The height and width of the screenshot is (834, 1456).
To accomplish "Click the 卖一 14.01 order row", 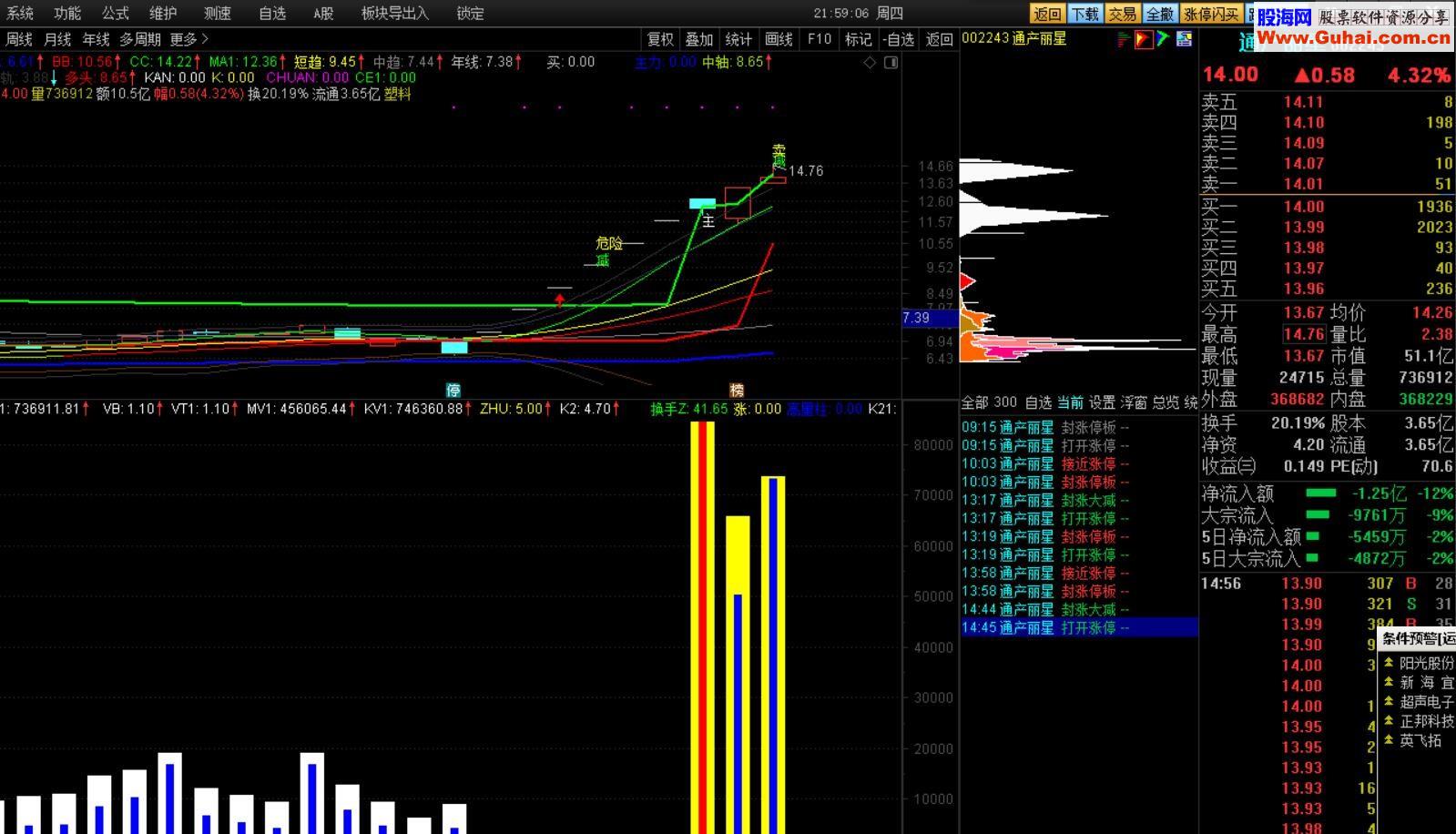I will (1327, 184).
